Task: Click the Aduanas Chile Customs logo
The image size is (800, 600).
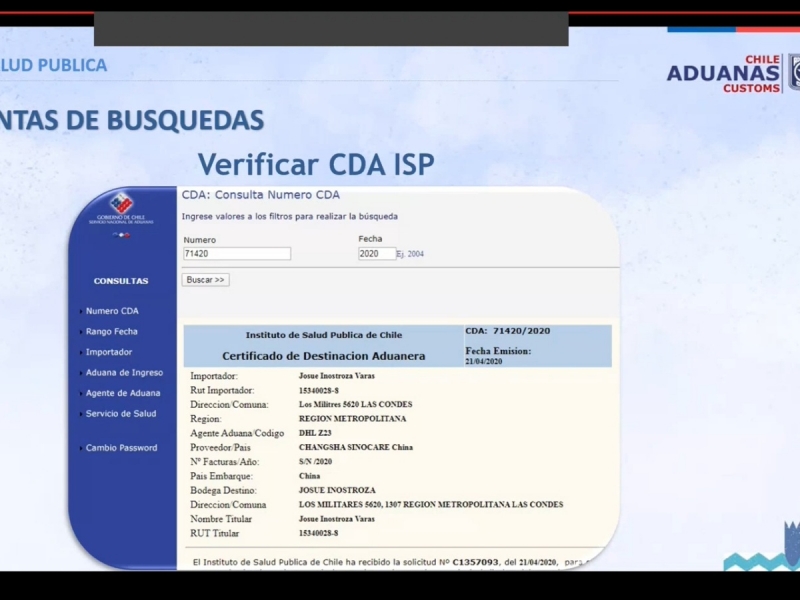Action: 732,74
